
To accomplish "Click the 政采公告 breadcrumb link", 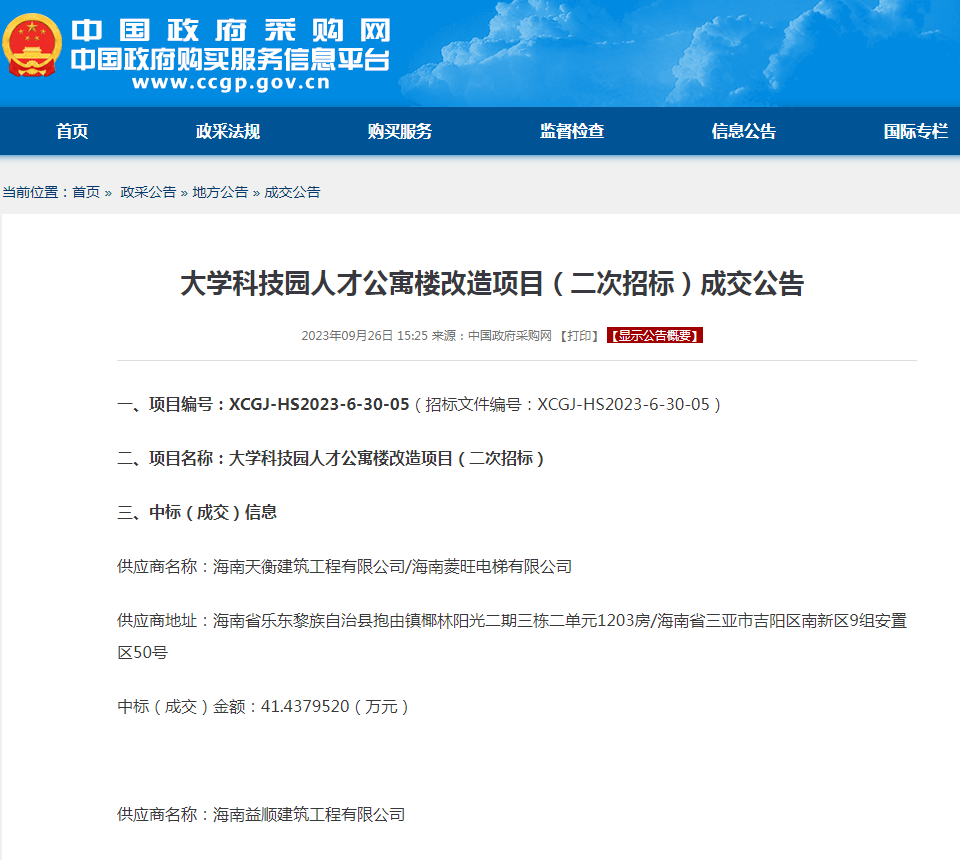I will pos(148,192).
